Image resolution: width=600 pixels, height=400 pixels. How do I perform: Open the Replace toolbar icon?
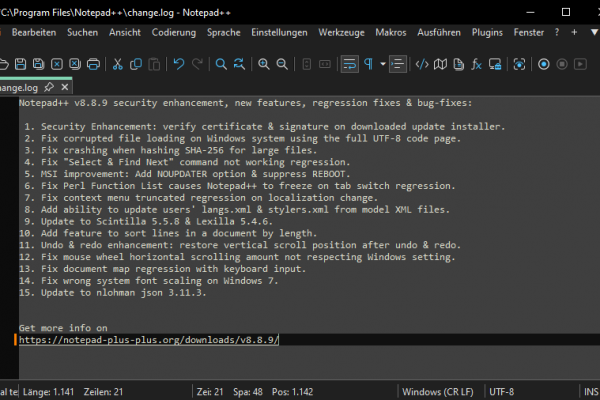coord(240,64)
